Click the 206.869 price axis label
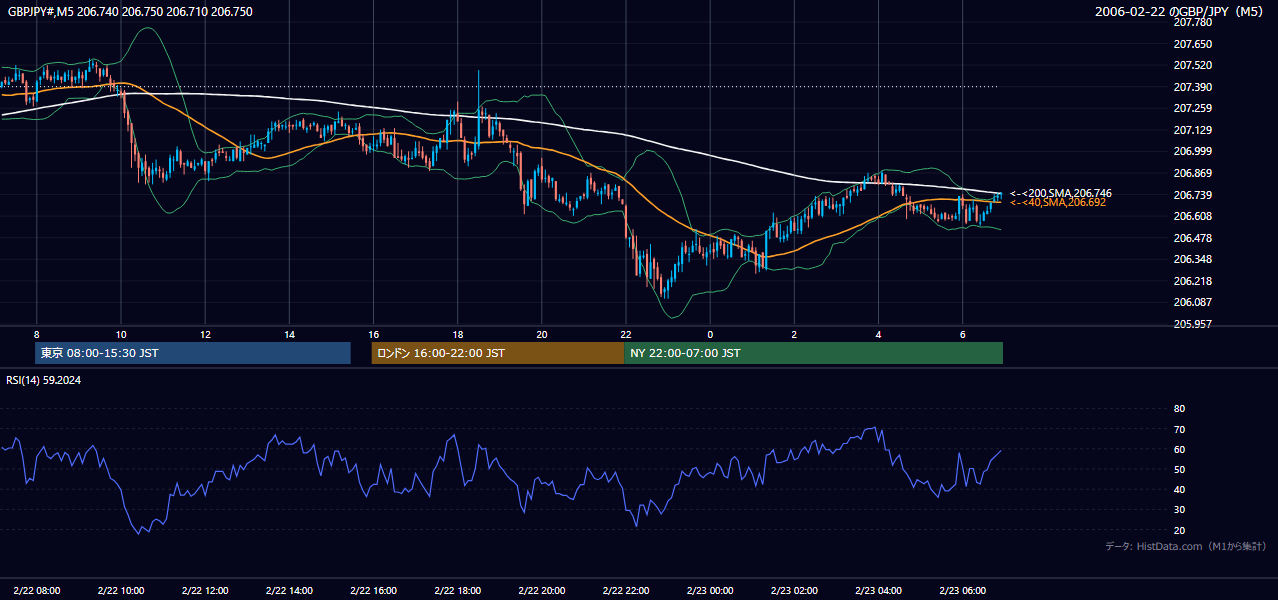This screenshot has height=600, width=1278. [x=1193, y=173]
